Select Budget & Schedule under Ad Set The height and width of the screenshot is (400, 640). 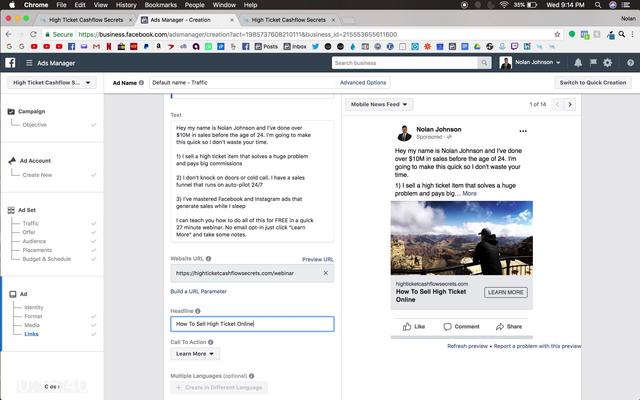(47, 259)
